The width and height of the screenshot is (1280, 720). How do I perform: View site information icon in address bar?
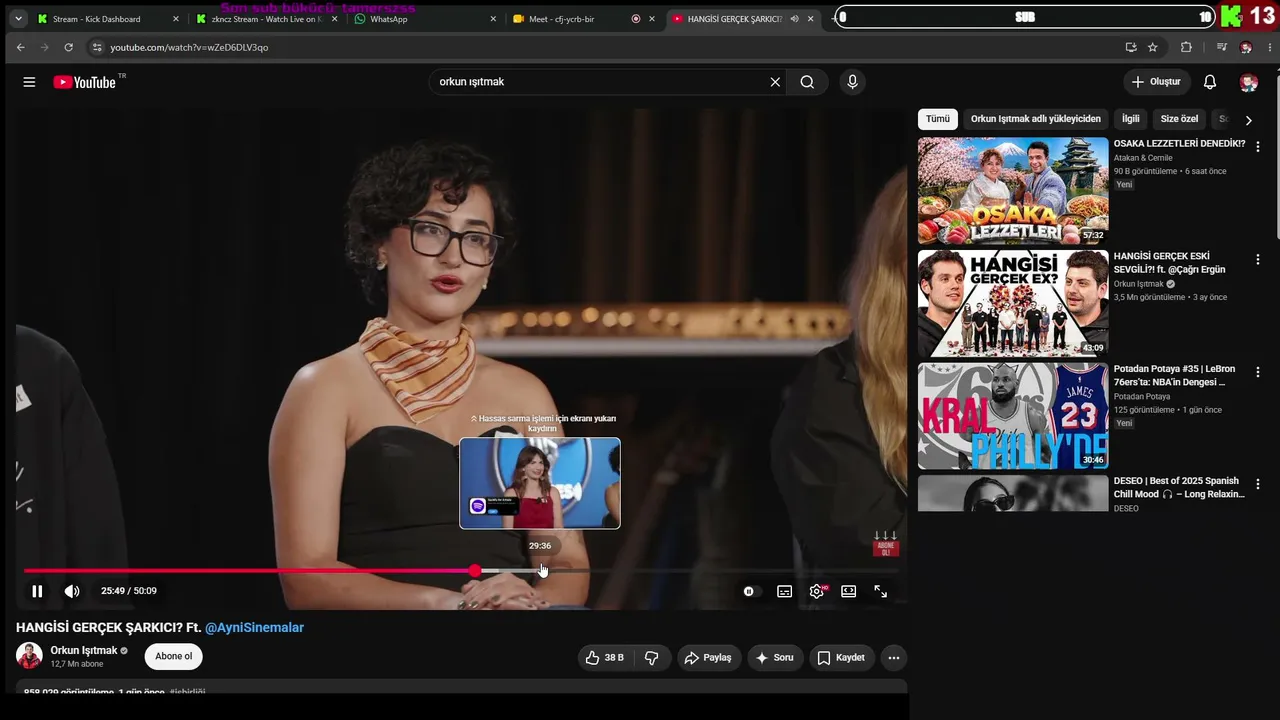tap(96, 47)
